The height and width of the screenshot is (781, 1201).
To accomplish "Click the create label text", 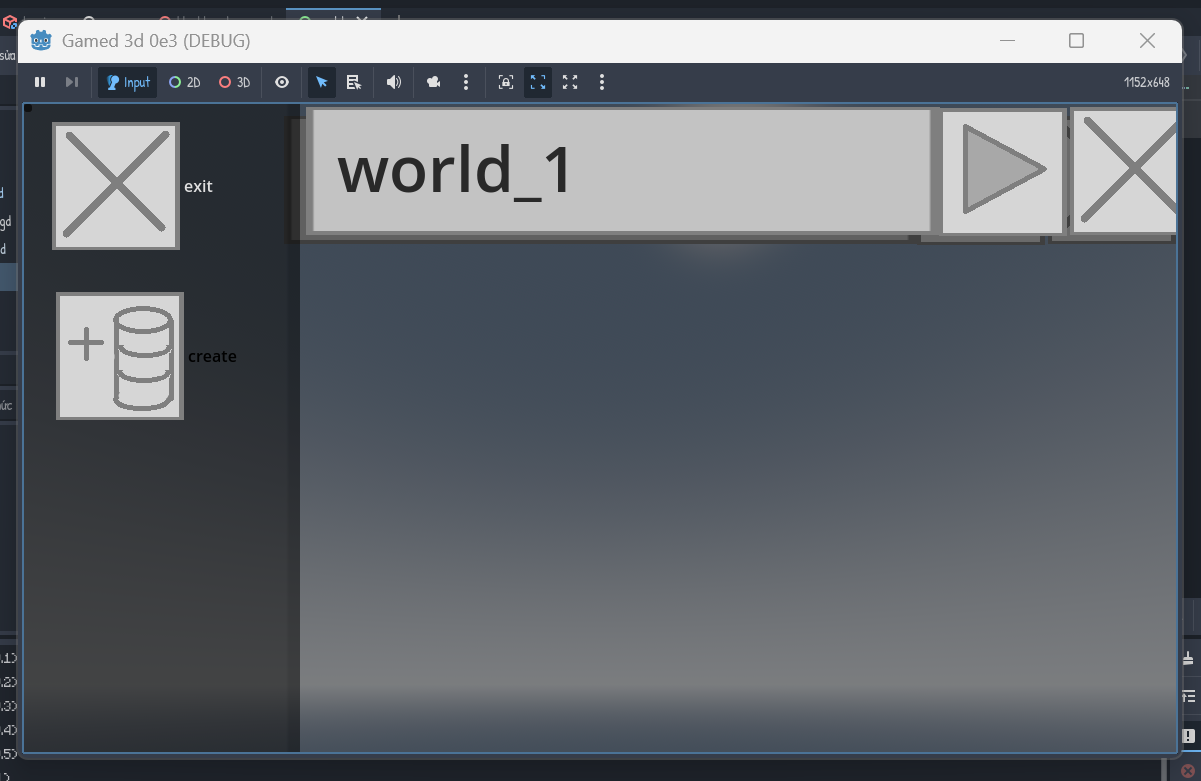I will [212, 357].
